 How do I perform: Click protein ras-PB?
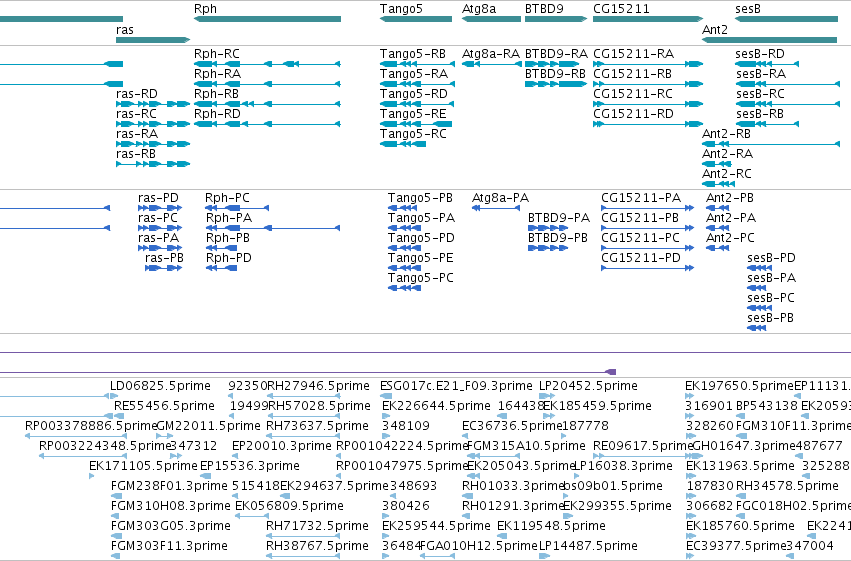tap(164, 258)
